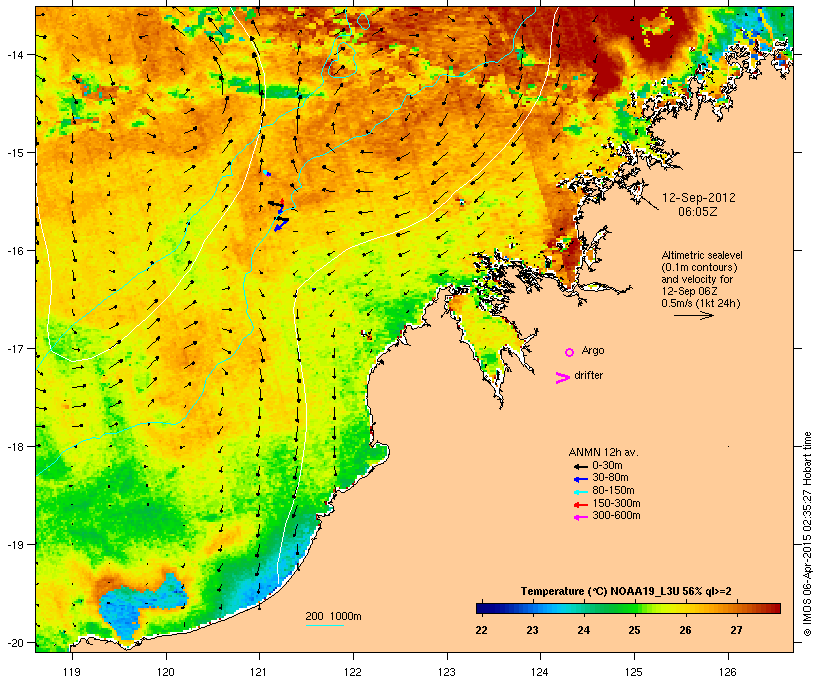This screenshot has height=680, width=820.
Task: Click the latitude axis label -17
Action: coord(15,349)
